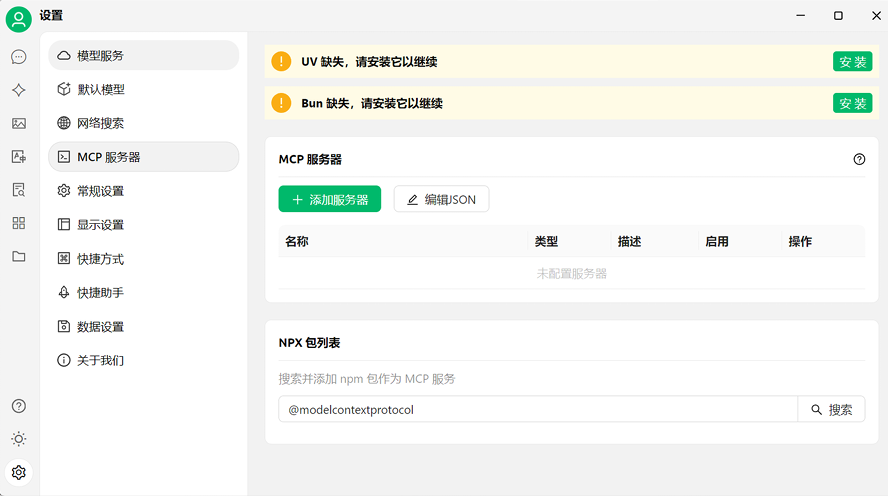Install the missing Bun dependency
Screen dimensions: 888x496
[852, 104]
